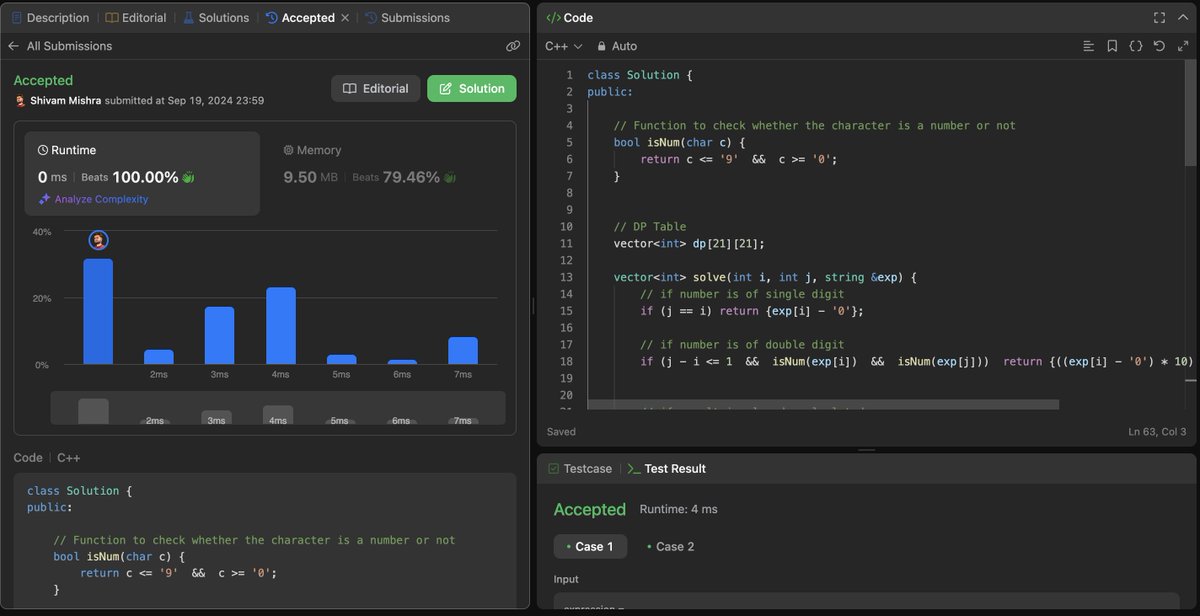Close the Accepted tab

pyautogui.click(x=346, y=18)
